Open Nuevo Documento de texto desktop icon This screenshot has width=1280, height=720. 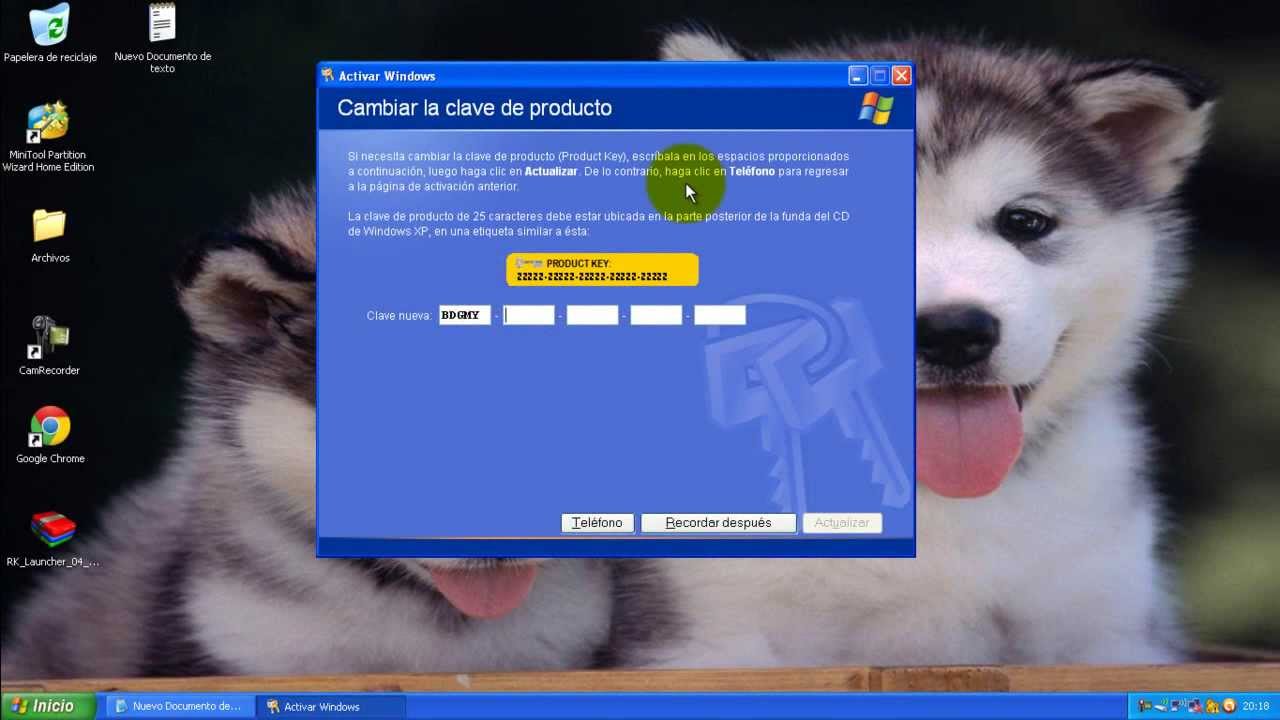(x=162, y=38)
